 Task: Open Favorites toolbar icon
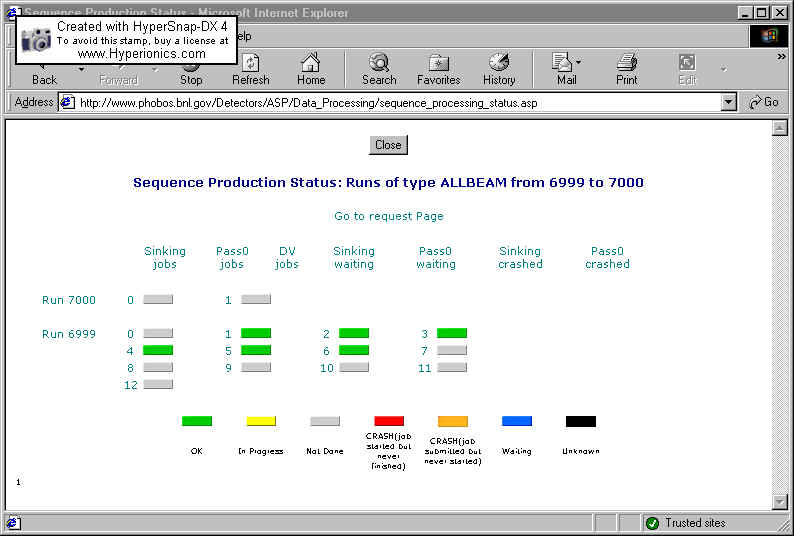tap(439, 70)
